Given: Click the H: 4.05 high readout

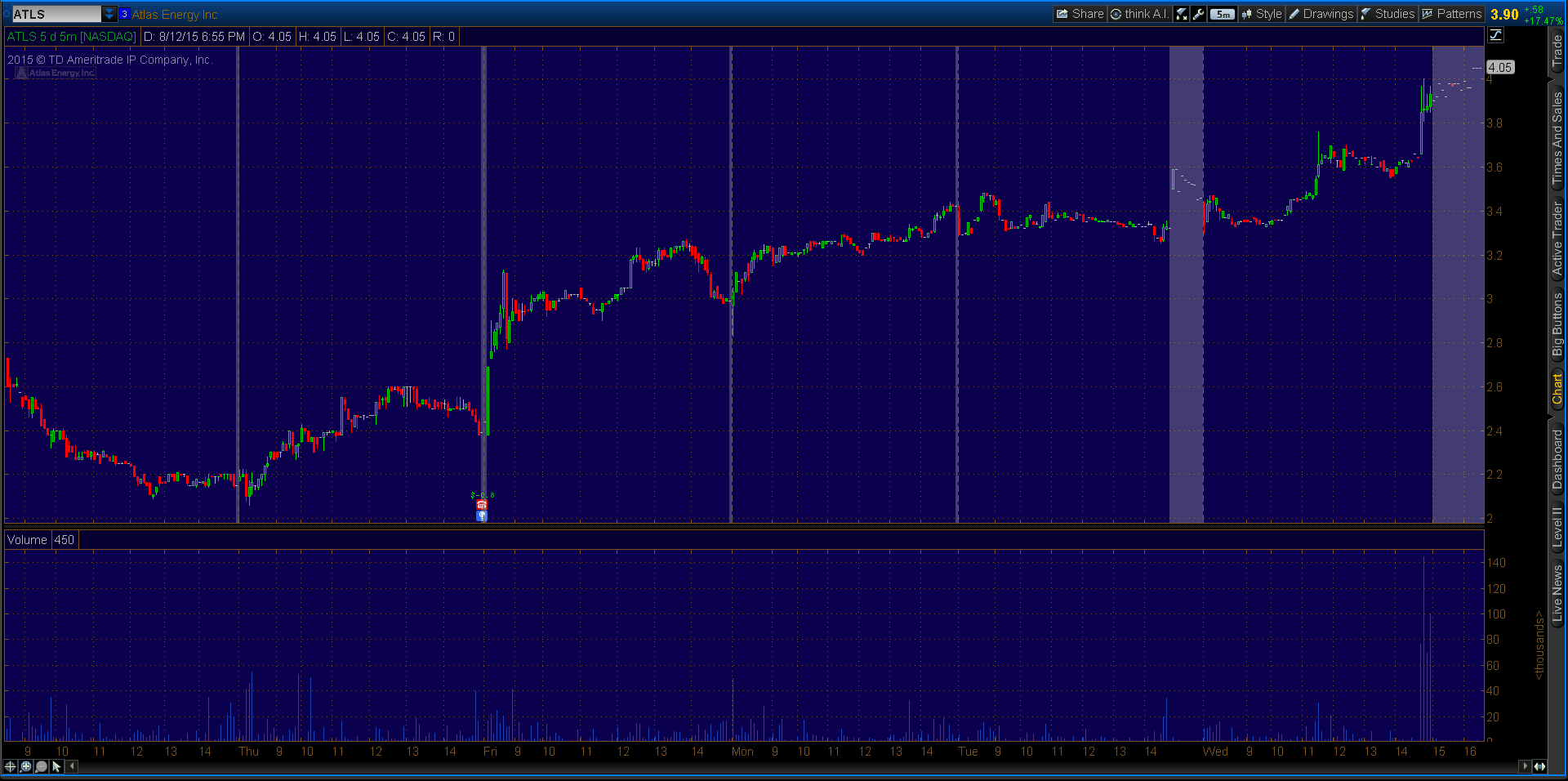Looking at the screenshot, I should pos(318,37).
